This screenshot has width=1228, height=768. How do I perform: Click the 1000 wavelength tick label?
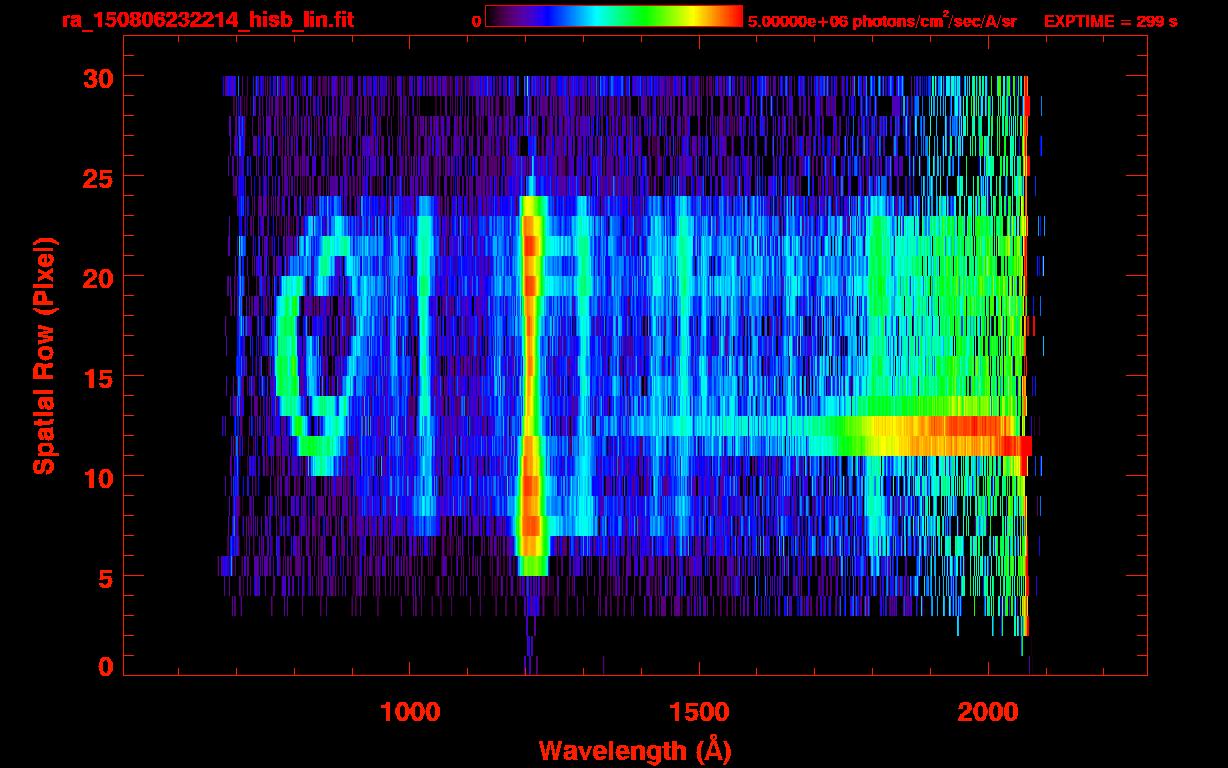tap(410, 712)
